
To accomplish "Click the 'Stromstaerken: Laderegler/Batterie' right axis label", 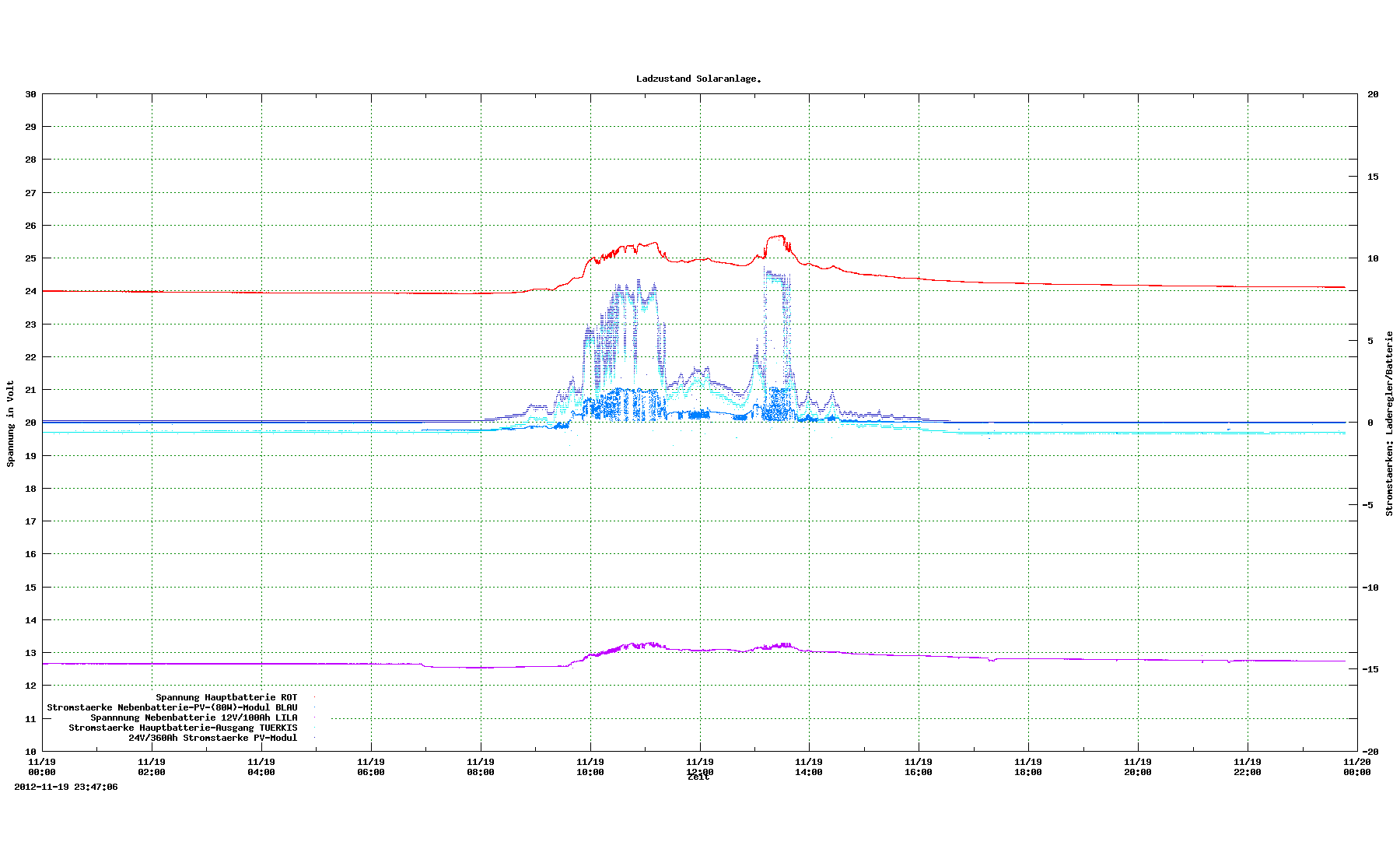I will (1389, 423).
